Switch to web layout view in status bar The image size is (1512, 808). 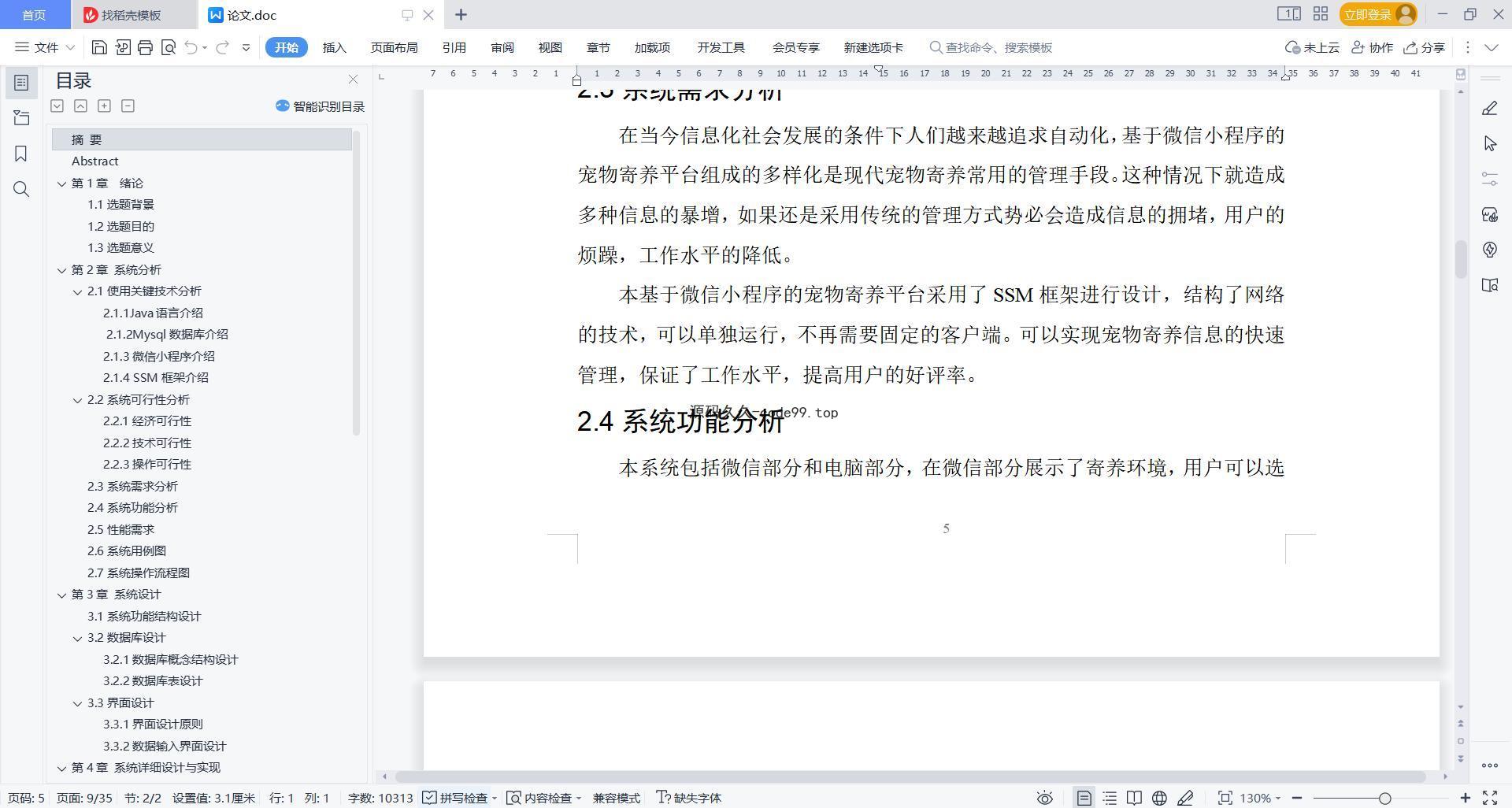(1159, 798)
